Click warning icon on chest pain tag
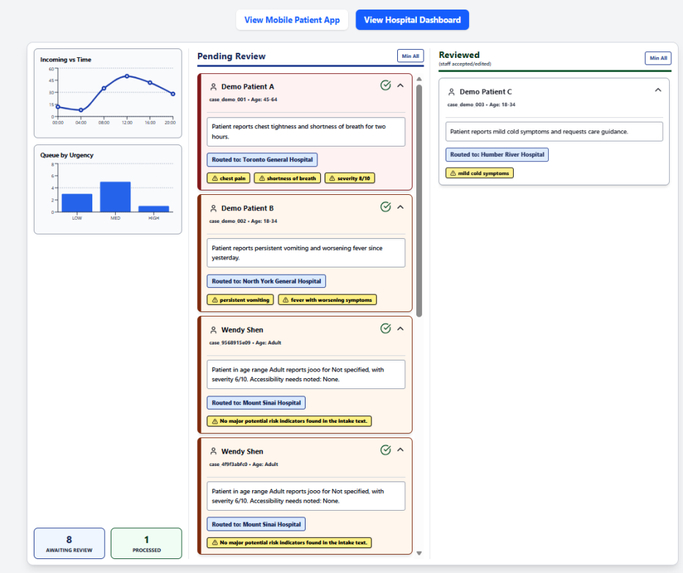 (214, 178)
